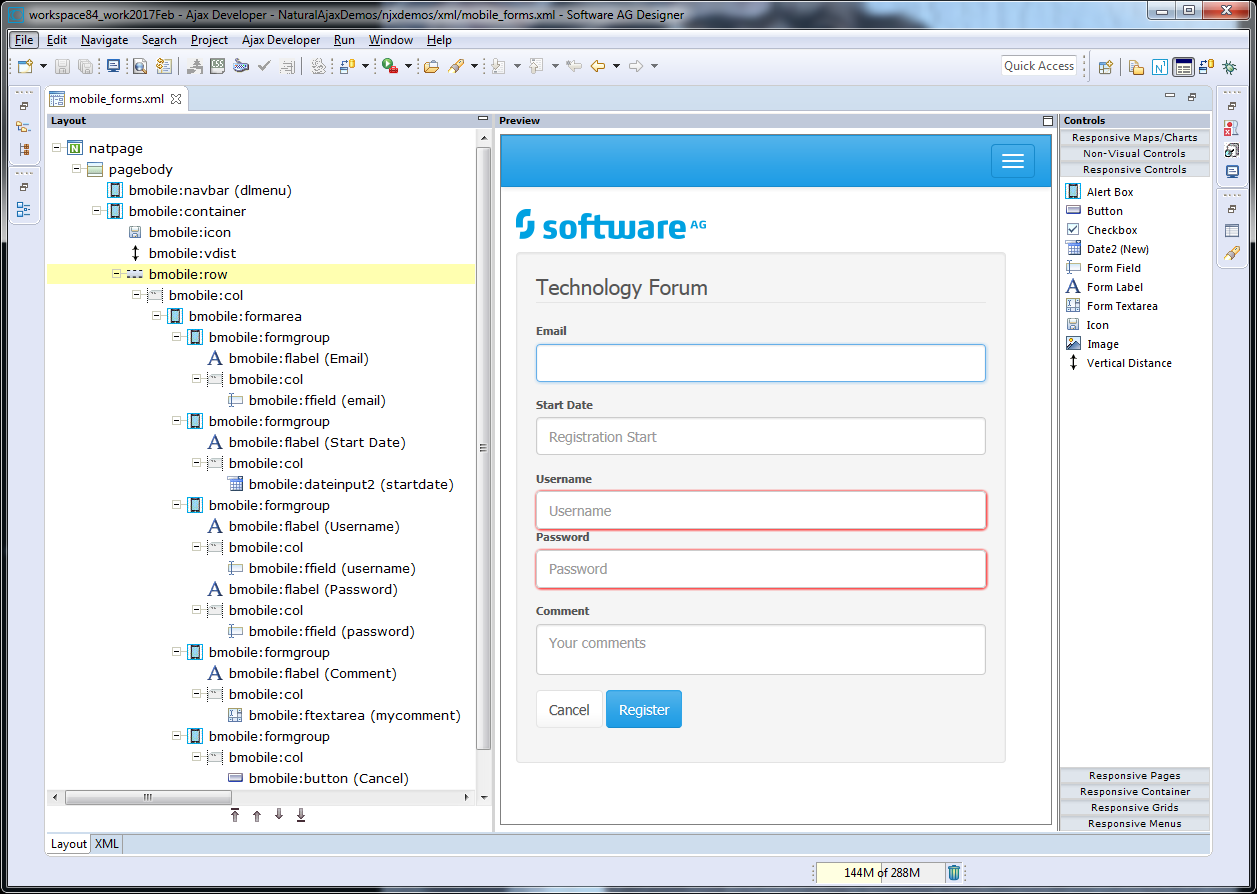
Task: Click the layout horizontal scrollbar thumb
Action: [146, 798]
